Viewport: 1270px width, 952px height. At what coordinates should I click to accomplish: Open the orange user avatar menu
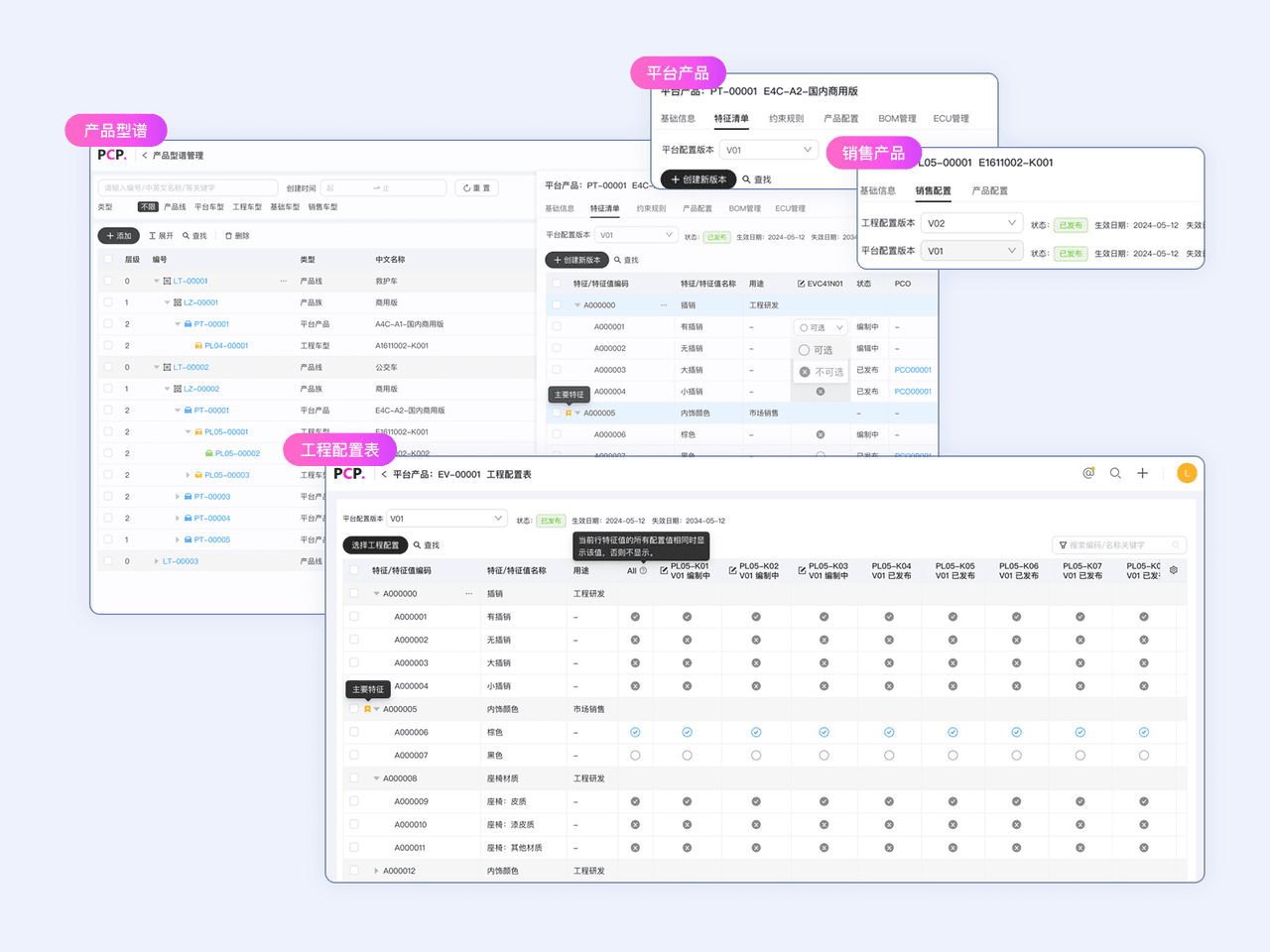(1186, 473)
